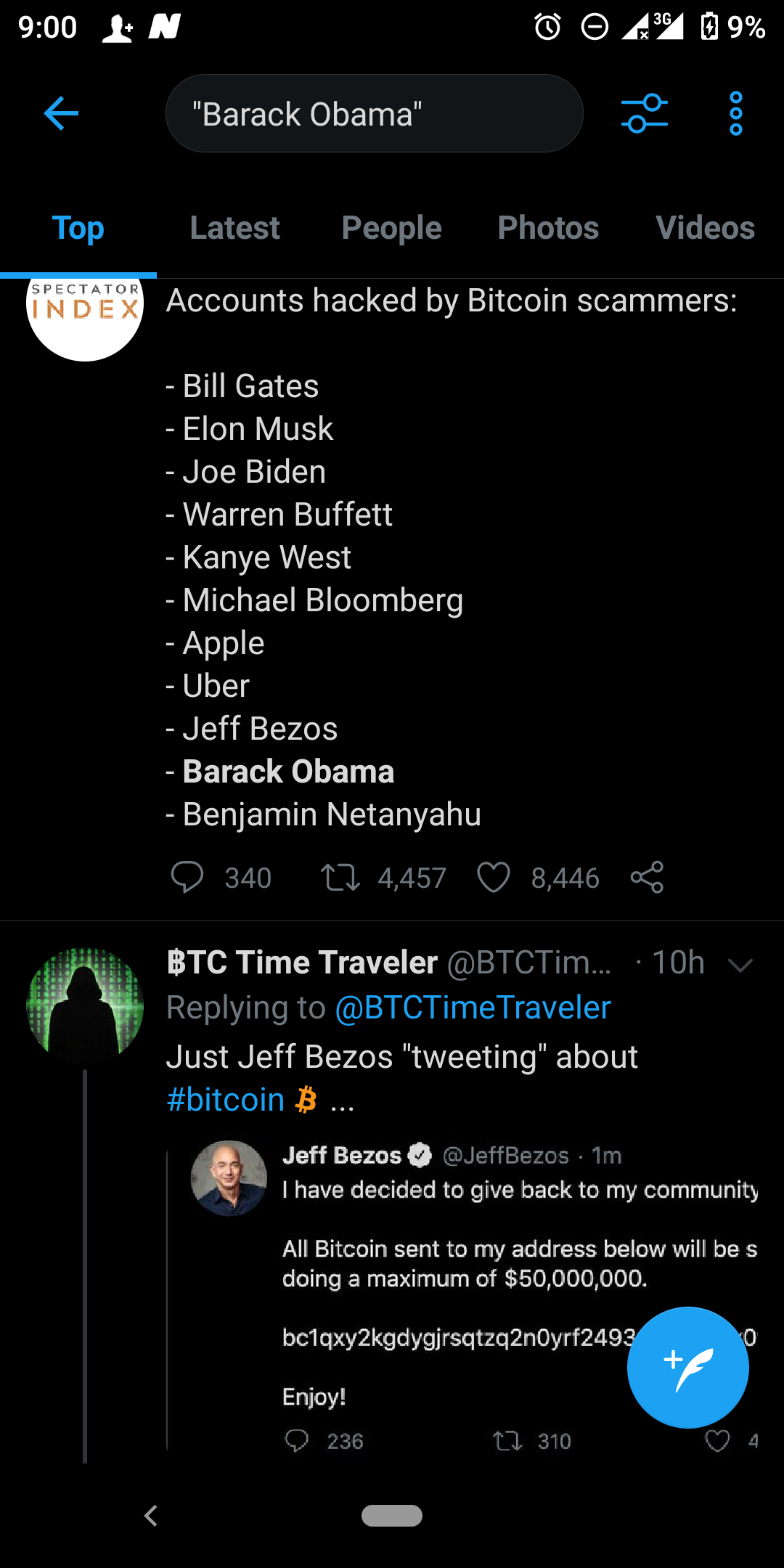This screenshot has height=1568, width=784.
Task: Retweet the hacked accounts list tweet
Action: point(340,877)
